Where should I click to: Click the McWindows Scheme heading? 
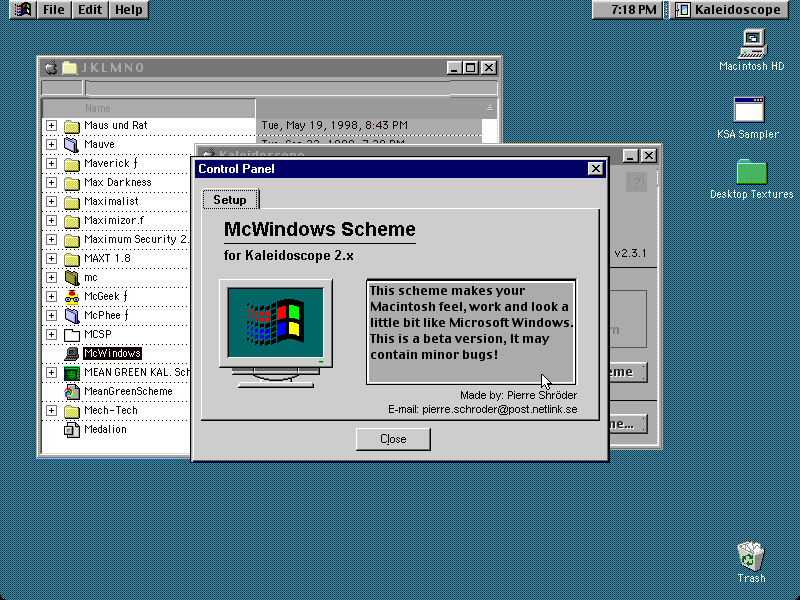[x=319, y=229]
